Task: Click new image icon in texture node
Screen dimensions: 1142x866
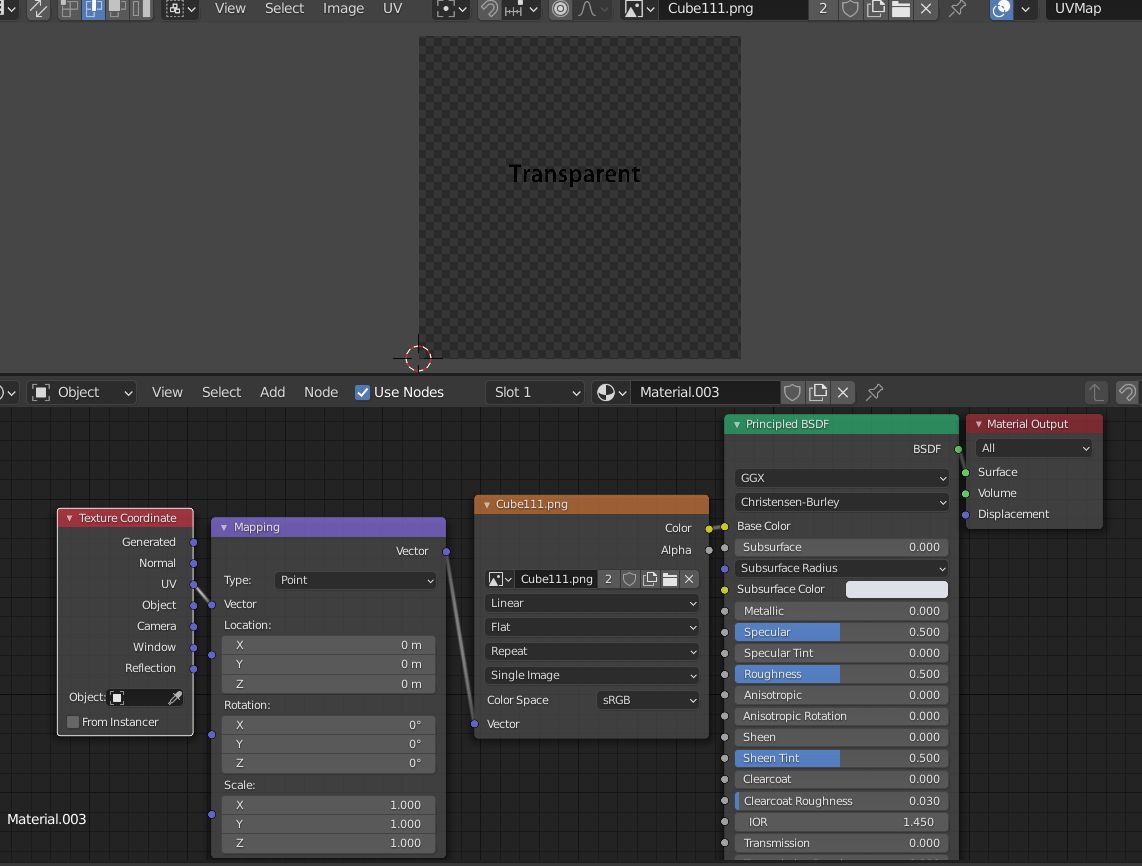Action: coord(650,579)
